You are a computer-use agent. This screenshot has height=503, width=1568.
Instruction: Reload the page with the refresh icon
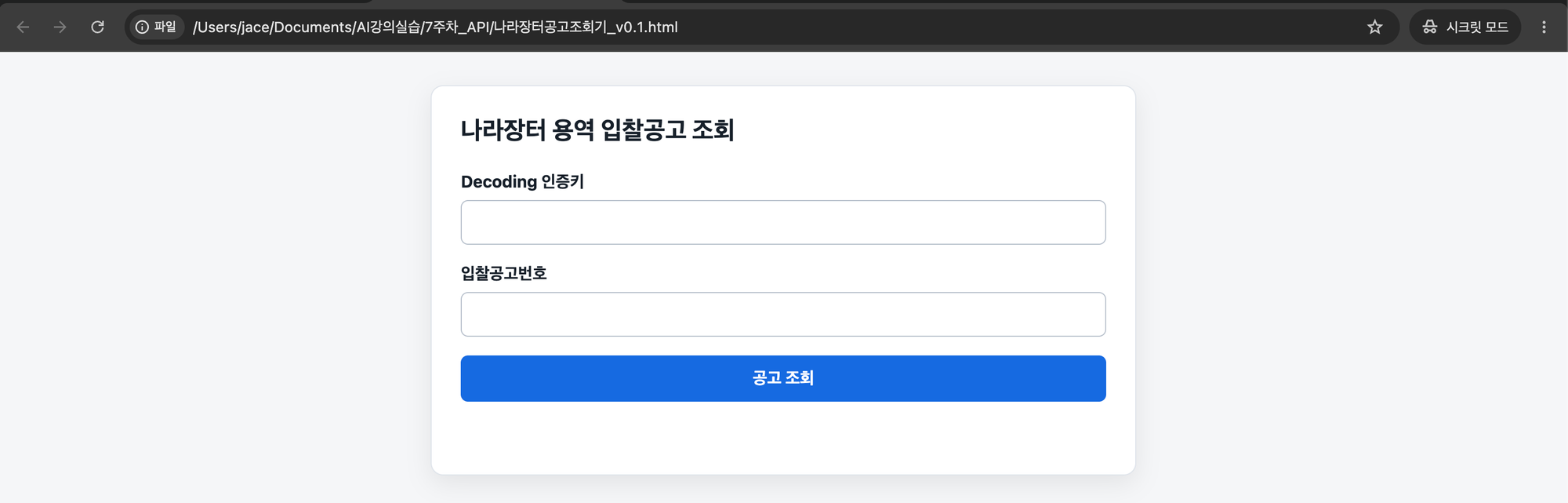97,27
